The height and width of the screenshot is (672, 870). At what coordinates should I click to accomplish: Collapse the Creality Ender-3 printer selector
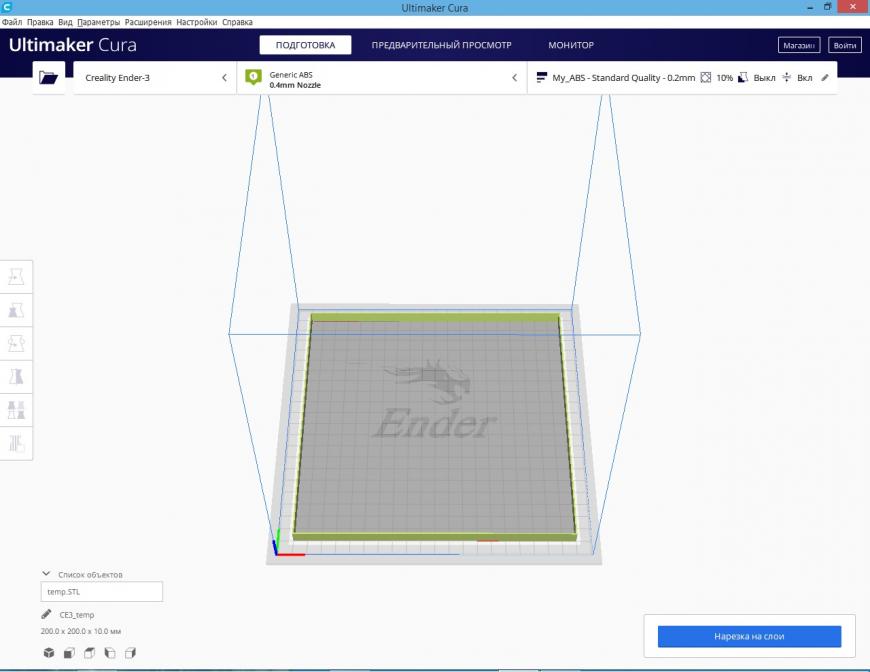point(224,78)
